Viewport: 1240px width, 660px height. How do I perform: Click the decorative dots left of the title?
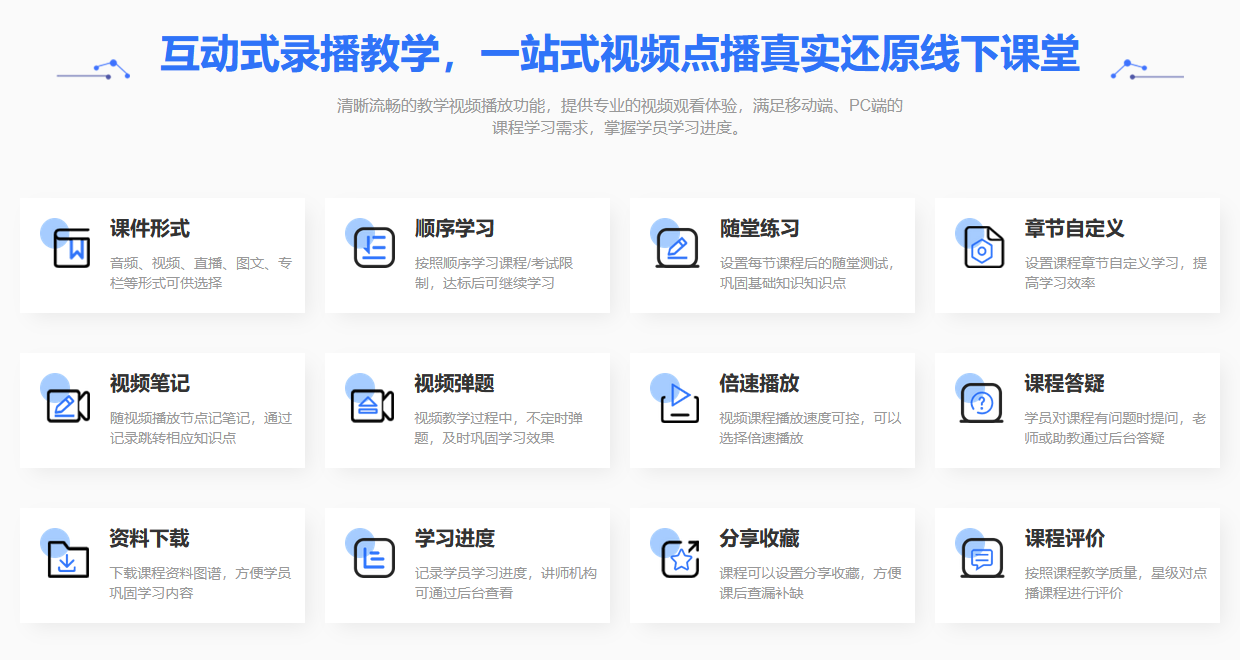(x=97, y=68)
